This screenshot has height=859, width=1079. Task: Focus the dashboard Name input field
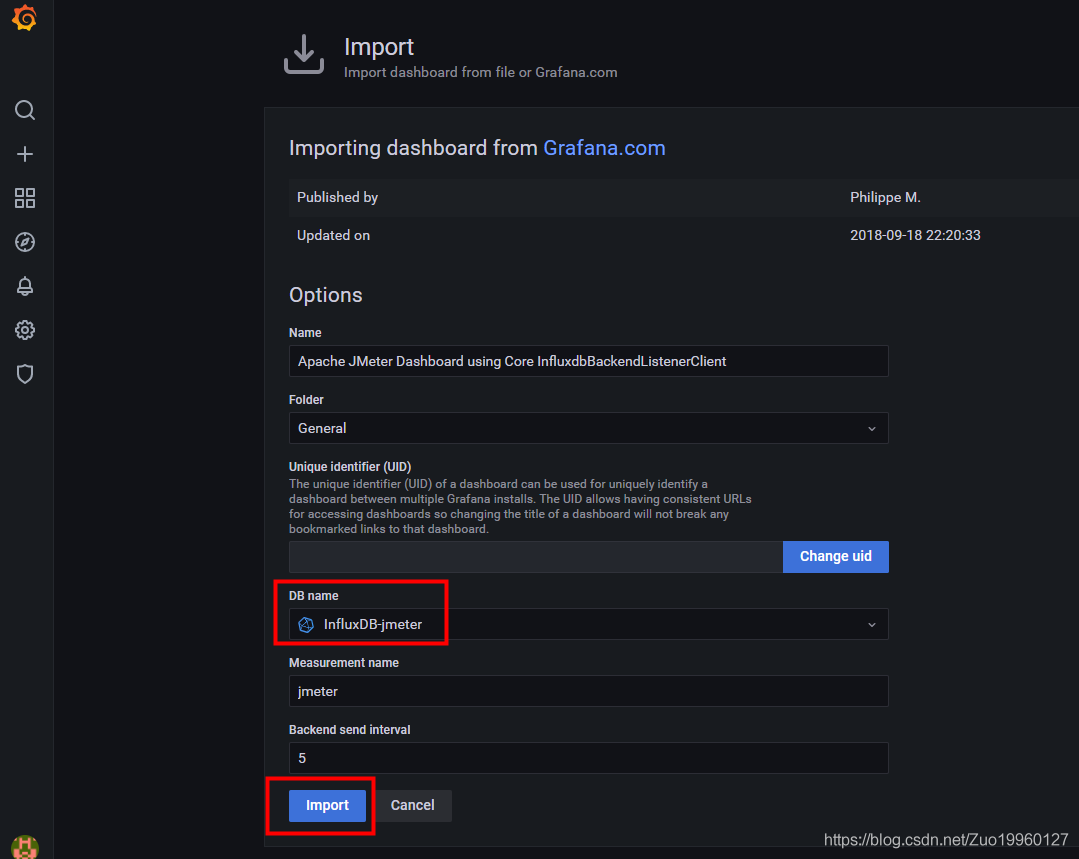coord(588,361)
